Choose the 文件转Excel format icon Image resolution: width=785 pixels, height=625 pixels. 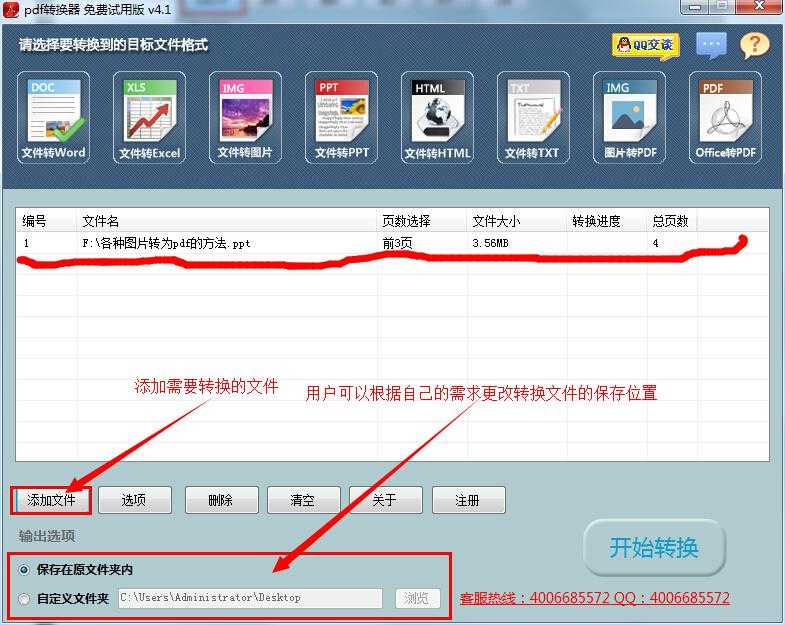[x=149, y=117]
